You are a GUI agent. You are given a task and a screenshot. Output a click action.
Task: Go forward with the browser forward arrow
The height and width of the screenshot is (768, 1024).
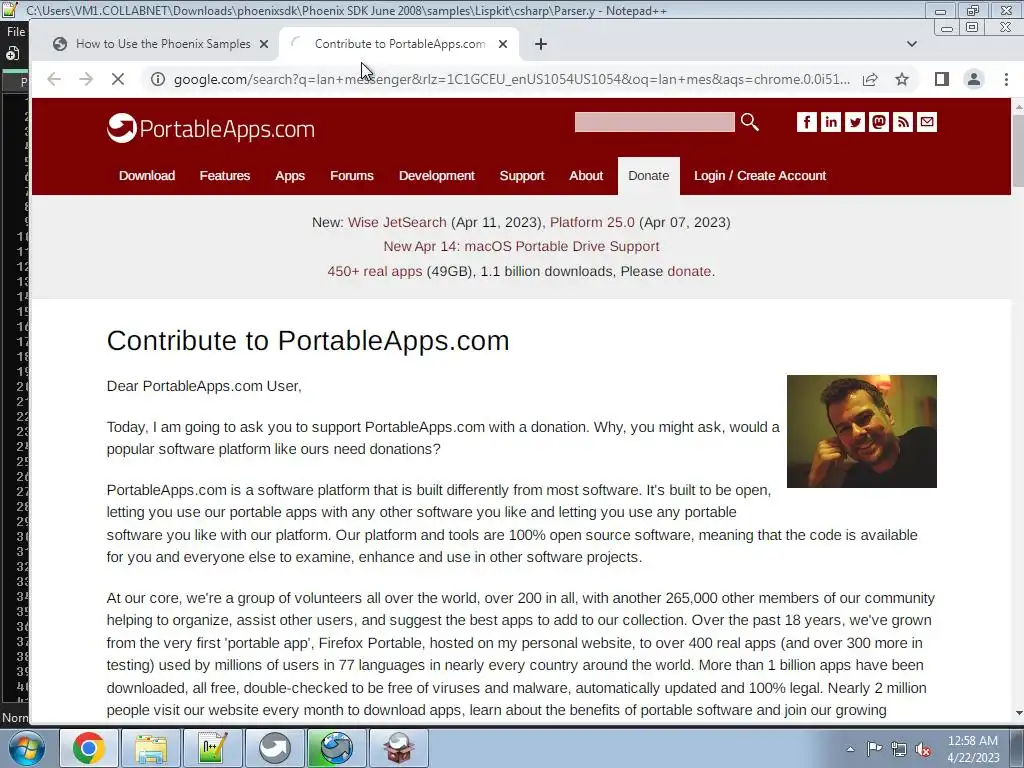pyautogui.click(x=86, y=79)
